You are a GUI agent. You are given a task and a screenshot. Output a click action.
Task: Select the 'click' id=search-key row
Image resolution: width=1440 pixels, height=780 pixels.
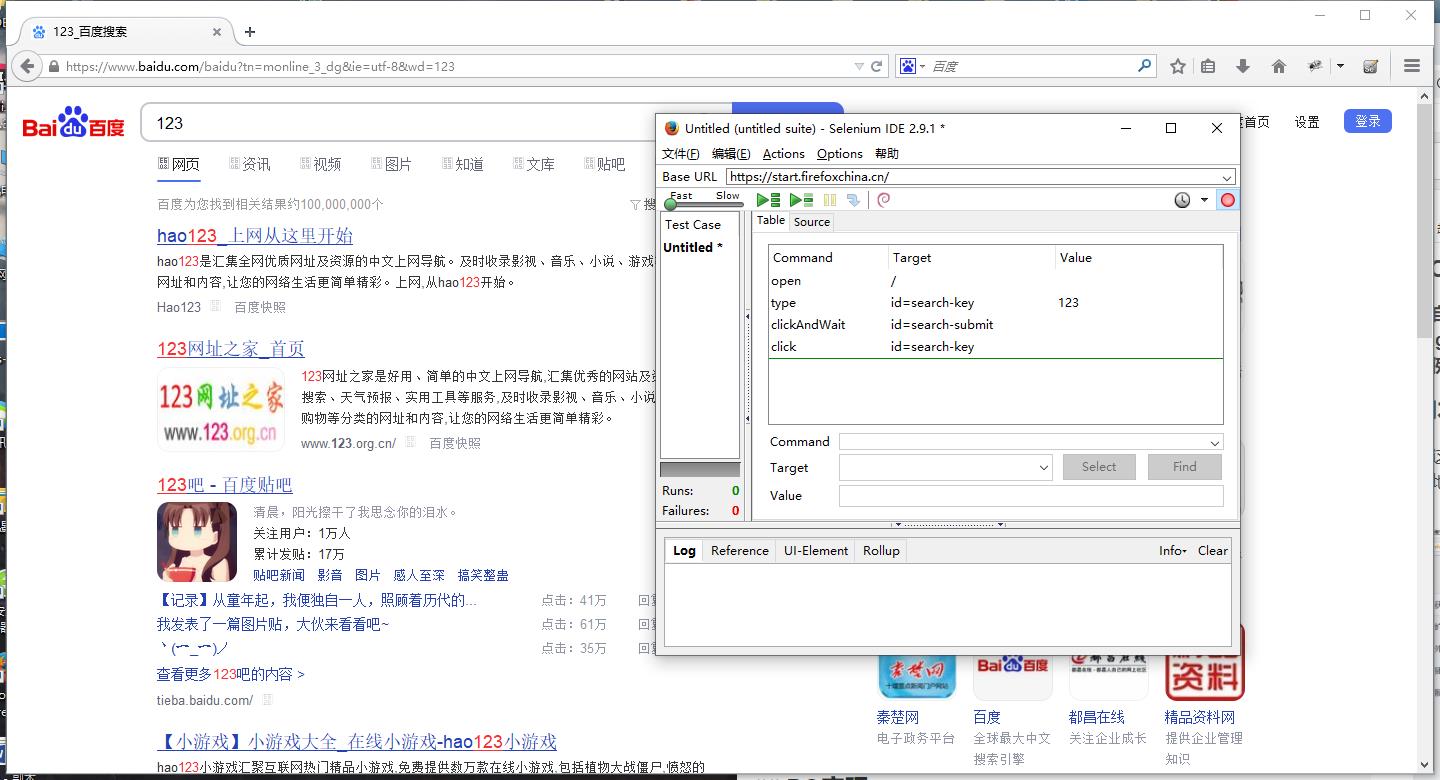[995, 347]
